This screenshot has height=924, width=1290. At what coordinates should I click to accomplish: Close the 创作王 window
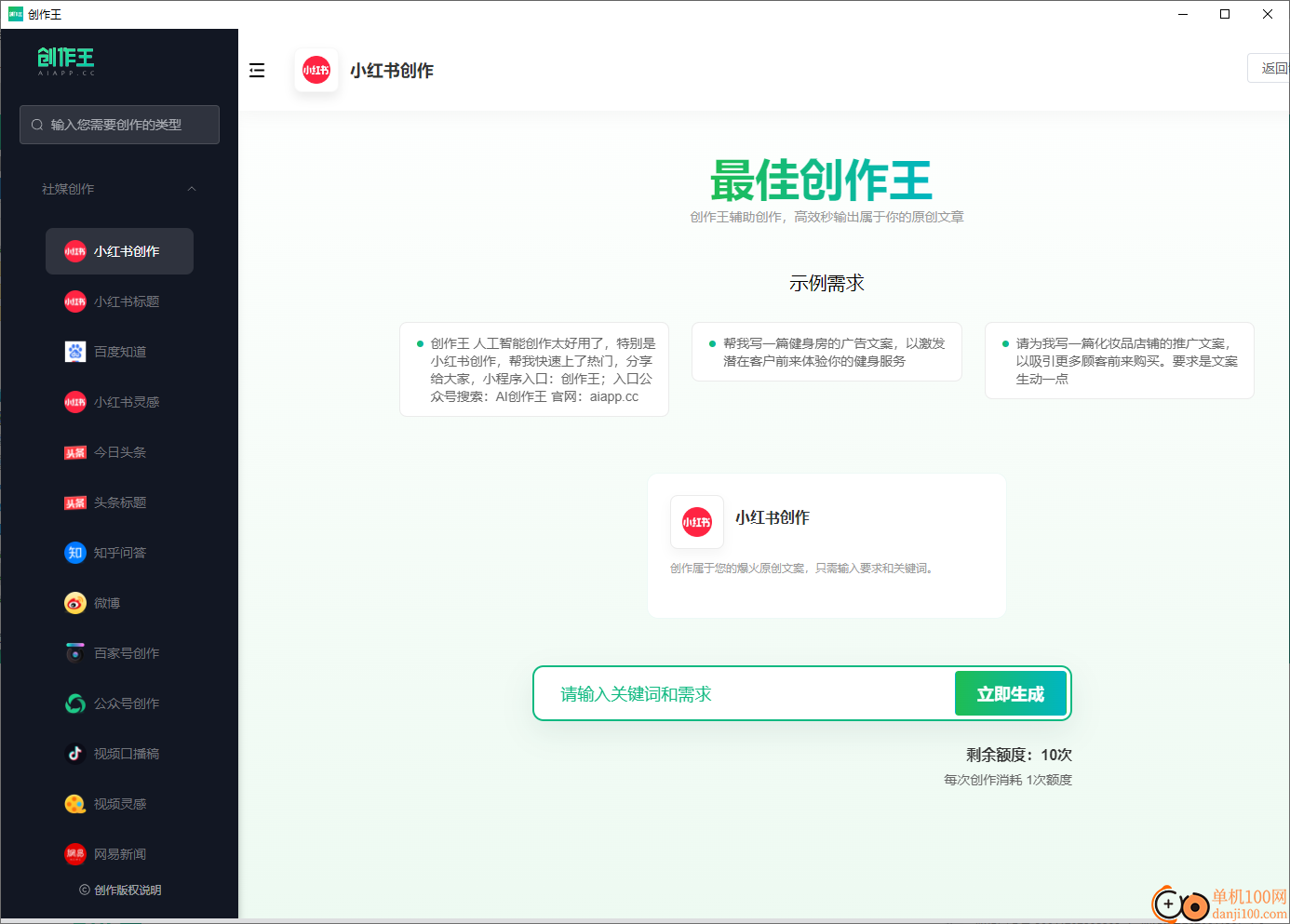1268,14
